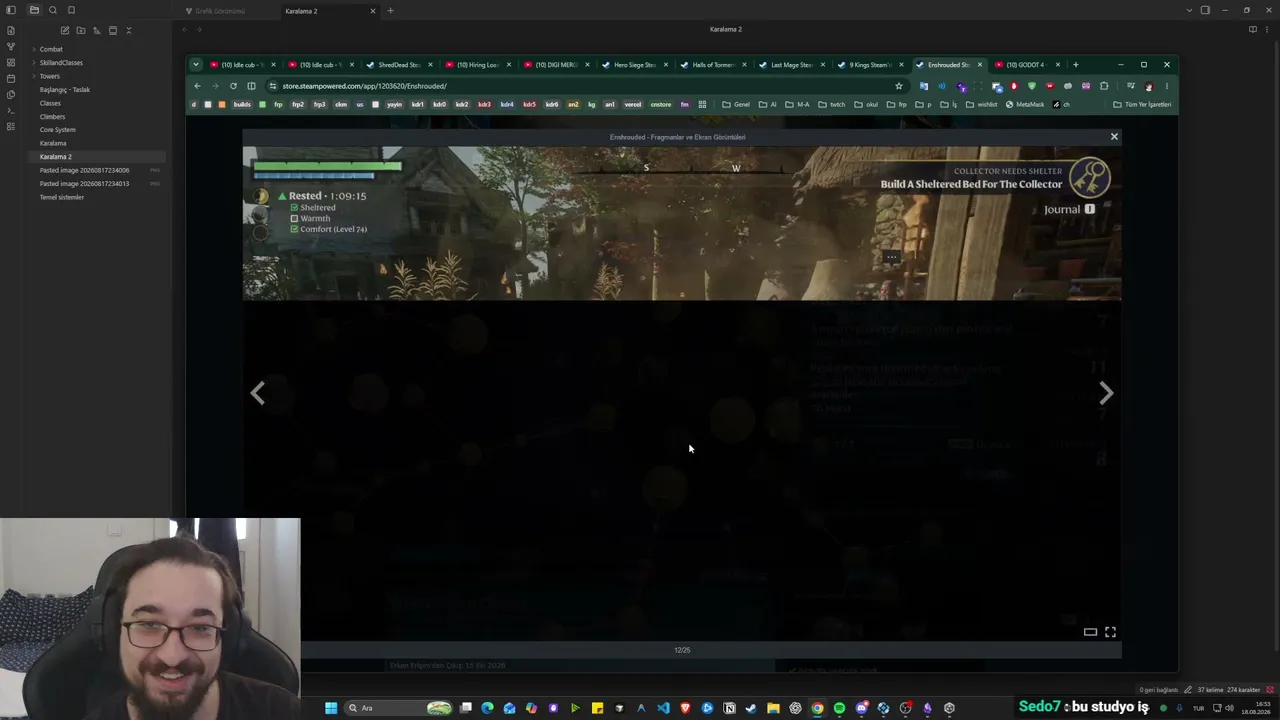Create a new note in the file explorer
The image size is (1280, 720).
click(65, 30)
